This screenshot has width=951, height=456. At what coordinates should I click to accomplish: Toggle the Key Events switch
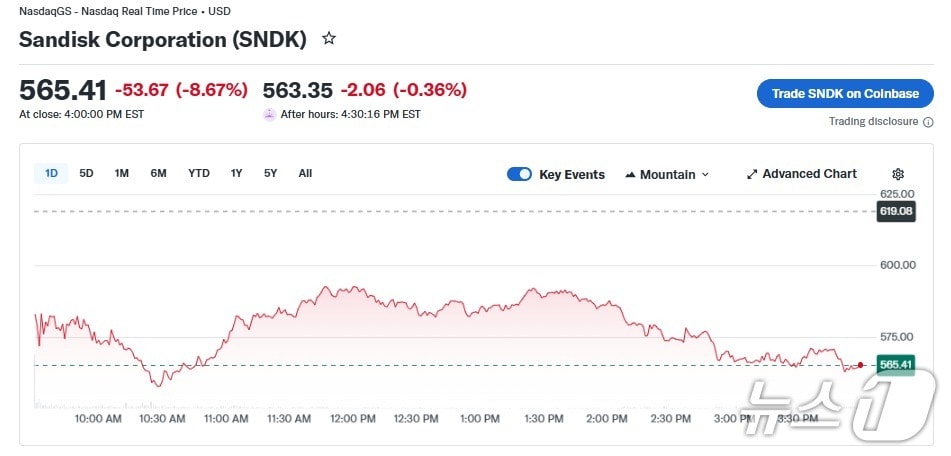(520, 174)
